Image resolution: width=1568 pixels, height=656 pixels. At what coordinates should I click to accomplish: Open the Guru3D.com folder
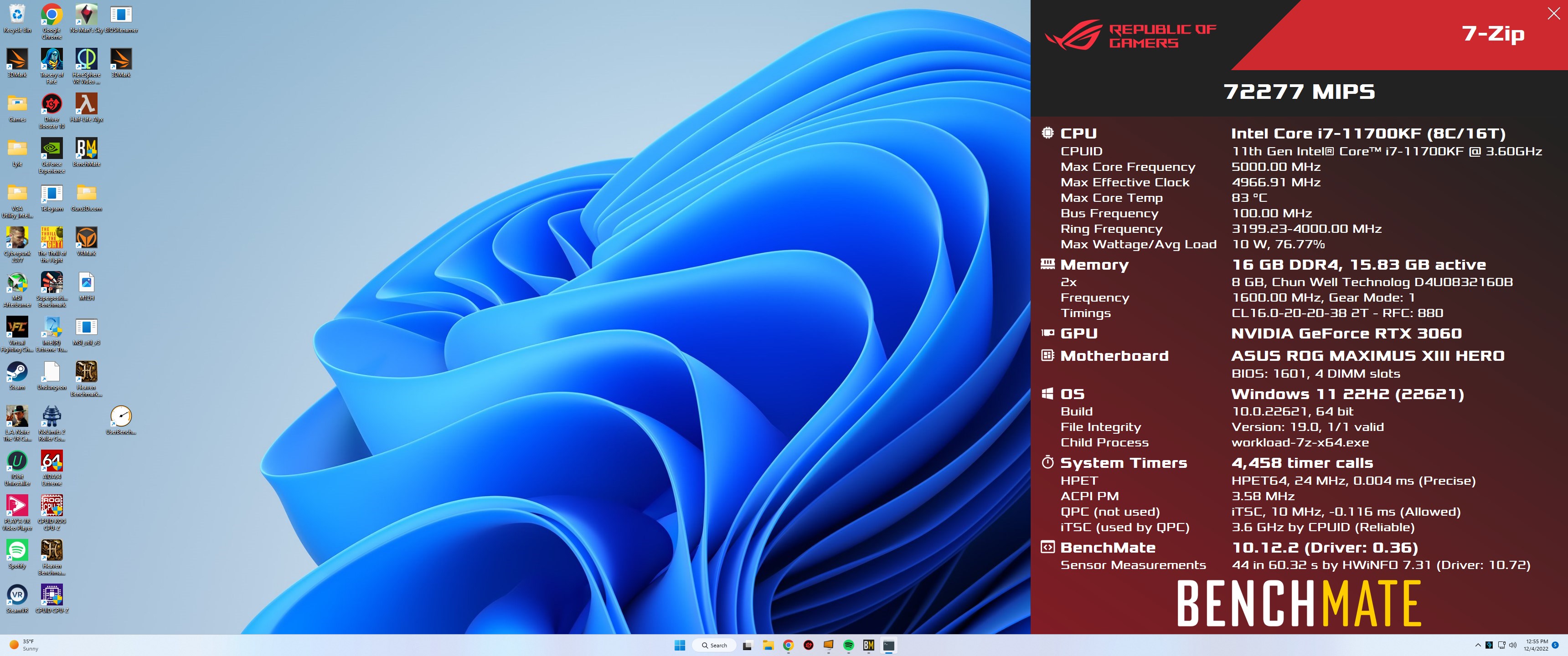87,197
